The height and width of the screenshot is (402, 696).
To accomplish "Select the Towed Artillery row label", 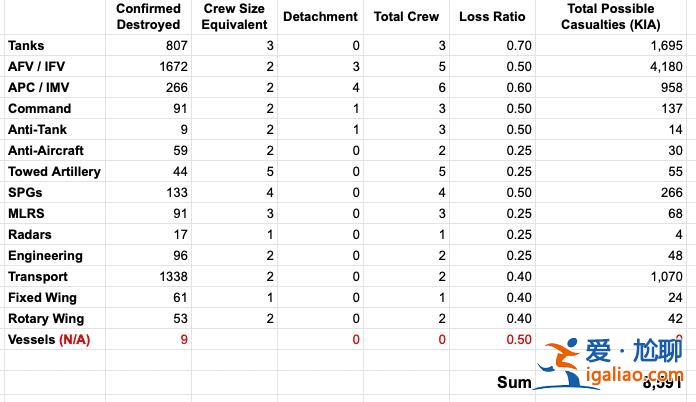I will pos(54,171).
